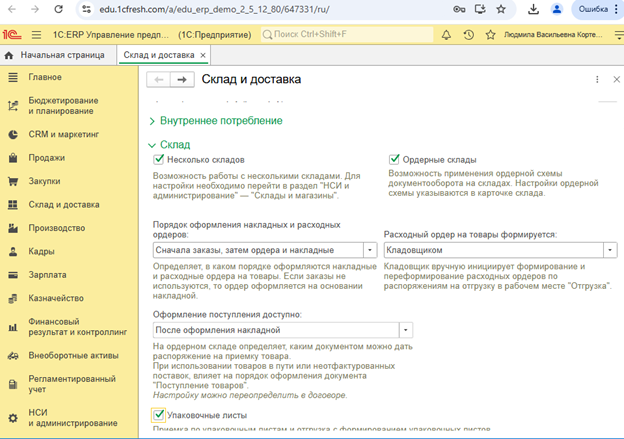Click the Производство factory icon
This screenshot has width=624, height=439.
[x=13, y=228]
